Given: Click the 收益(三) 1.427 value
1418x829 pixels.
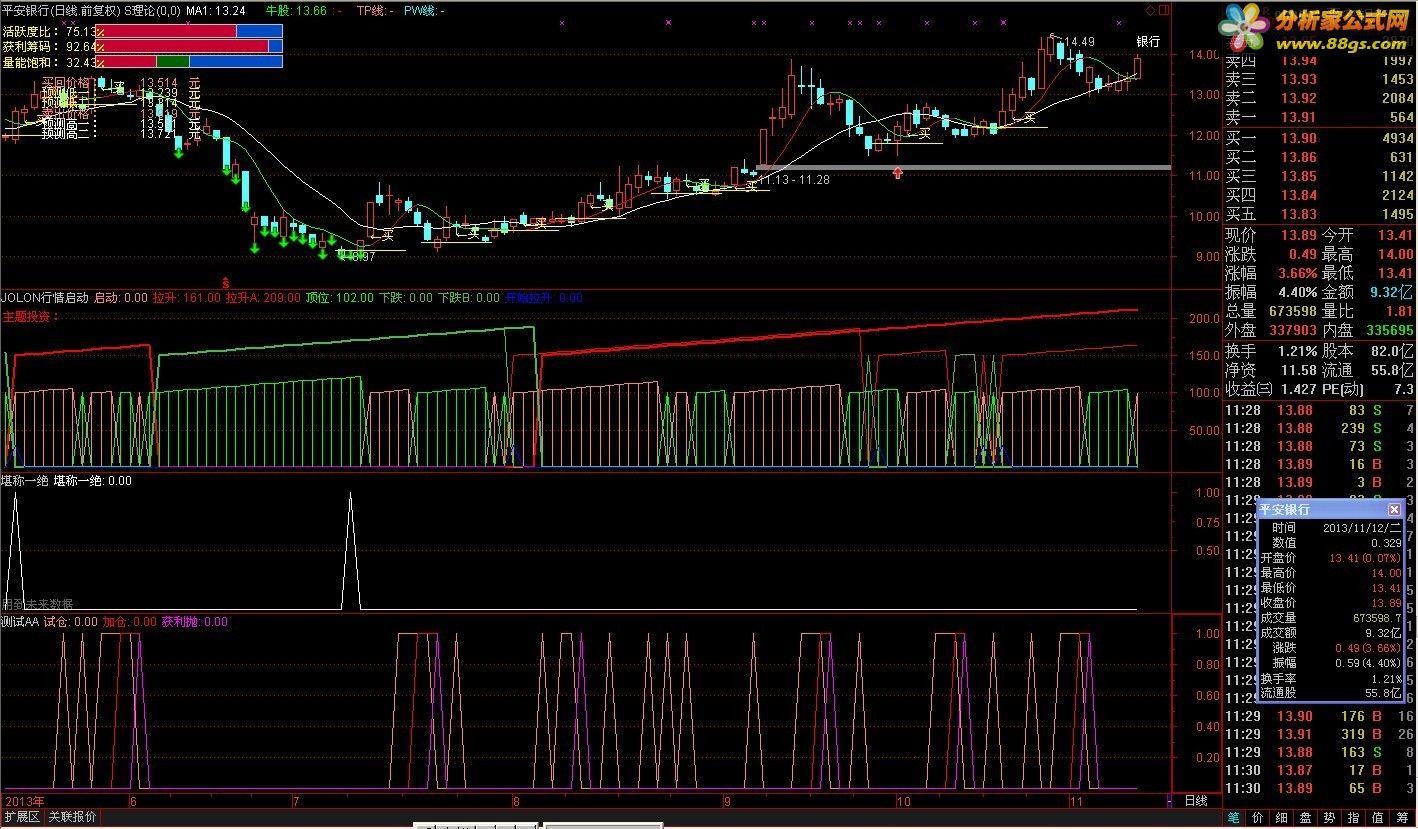Looking at the screenshot, I should pos(1300,389).
